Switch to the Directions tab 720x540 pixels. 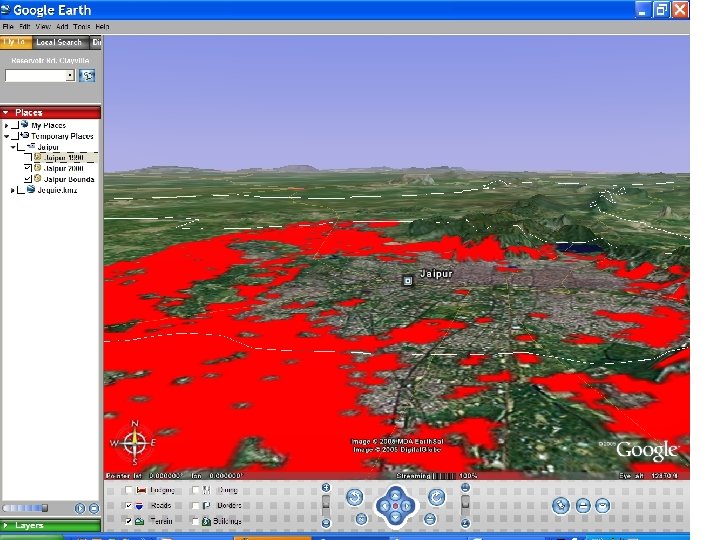[96, 42]
